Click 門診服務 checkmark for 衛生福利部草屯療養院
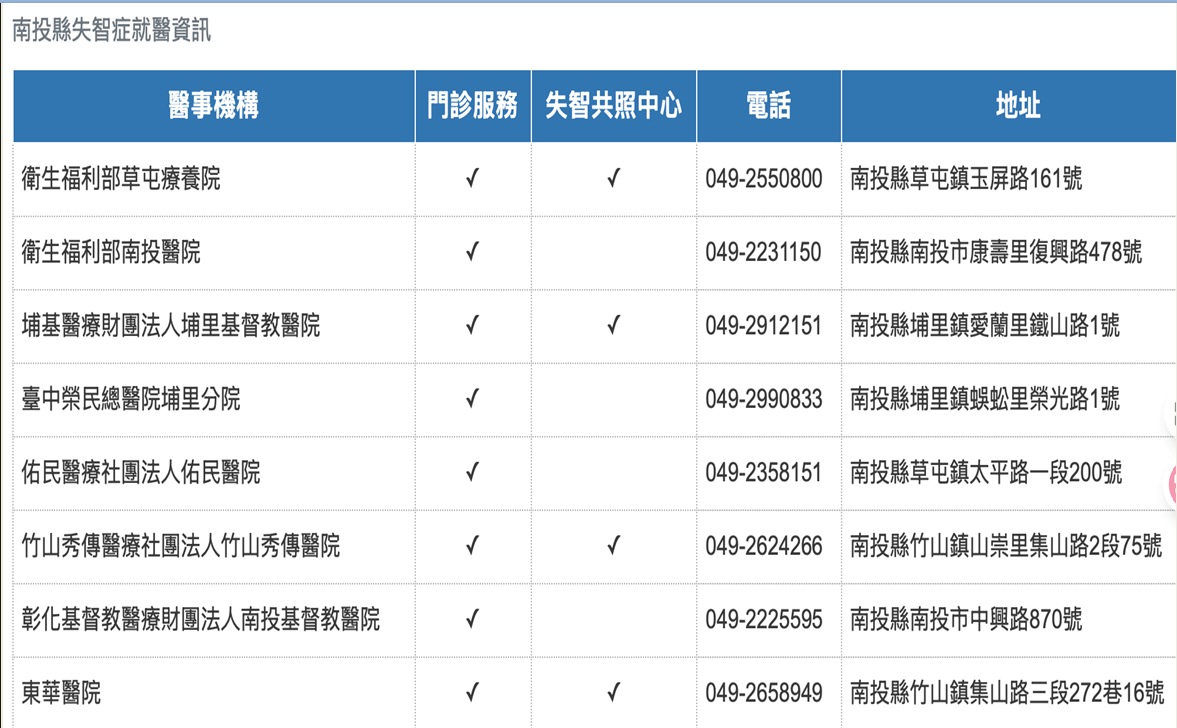1177x728 pixels. click(472, 178)
